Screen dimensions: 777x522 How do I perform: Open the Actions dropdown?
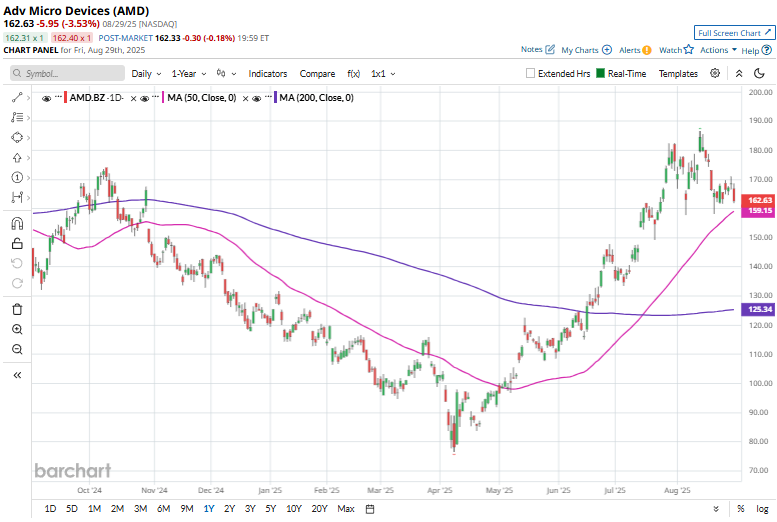pyautogui.click(x=718, y=50)
